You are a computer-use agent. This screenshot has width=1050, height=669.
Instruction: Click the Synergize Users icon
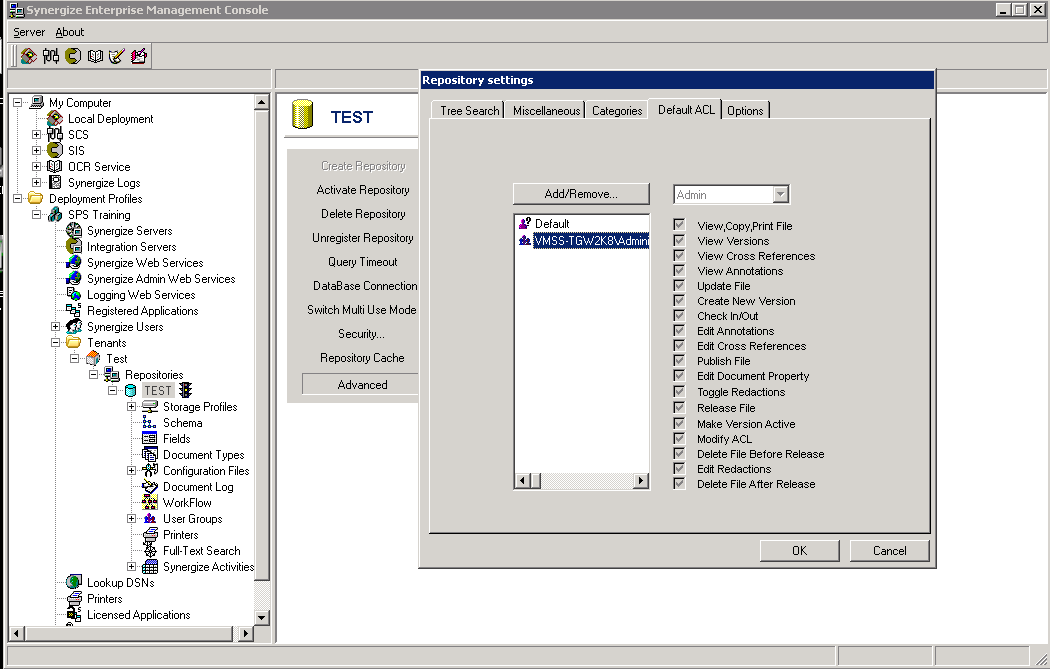pos(74,327)
